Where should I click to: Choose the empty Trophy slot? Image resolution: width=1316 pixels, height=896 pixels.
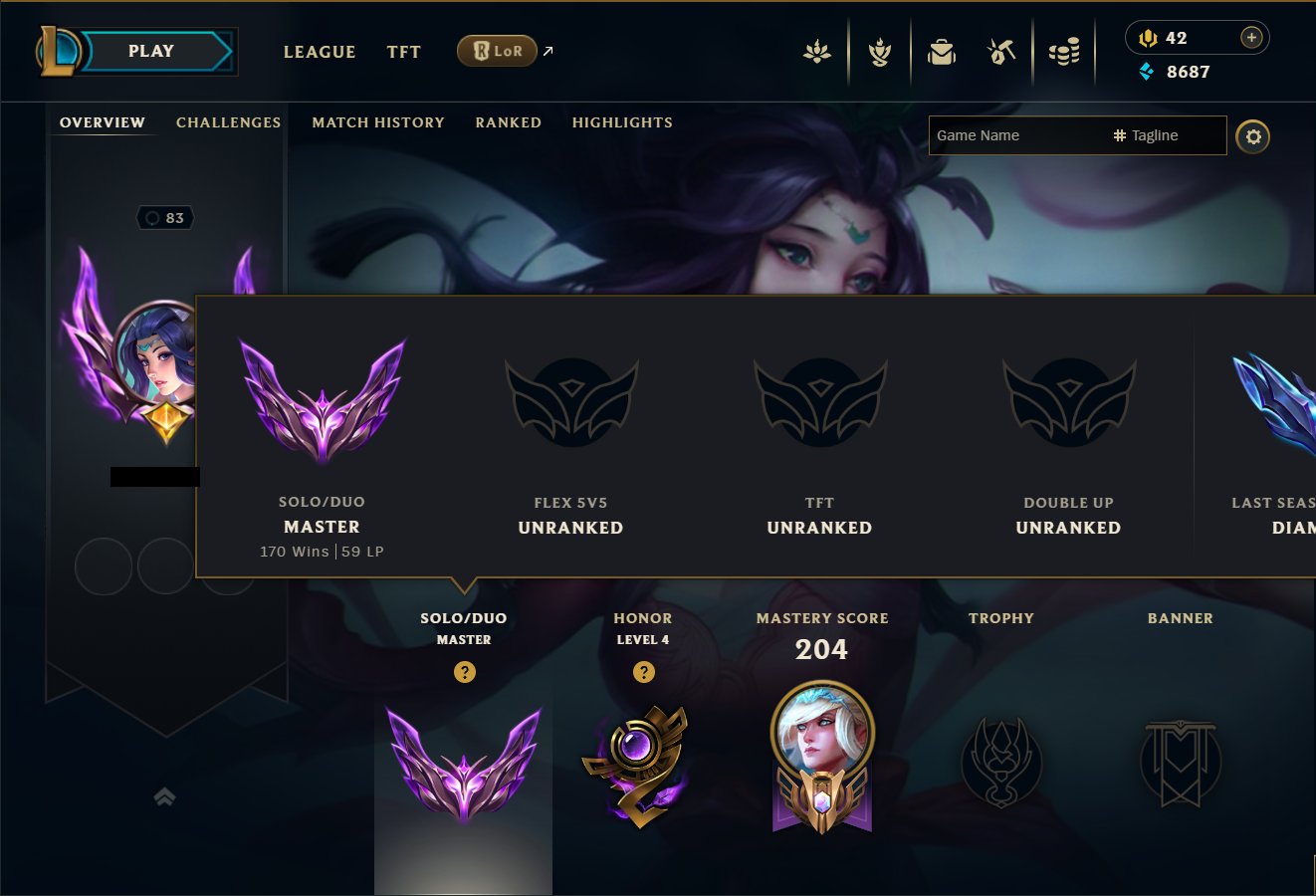[1001, 762]
